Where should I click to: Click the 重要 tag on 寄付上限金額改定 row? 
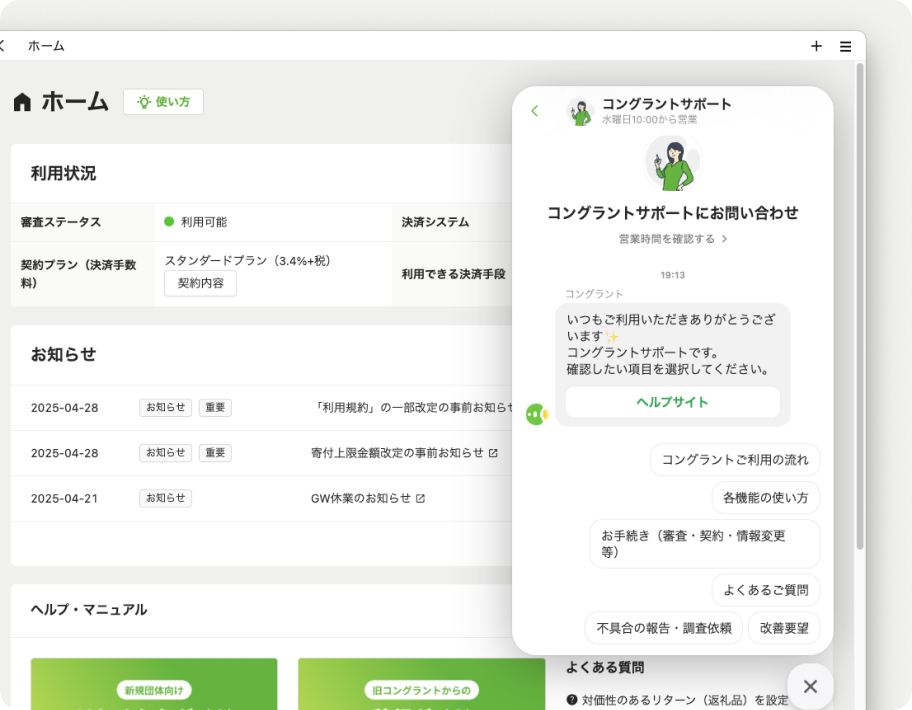click(x=215, y=453)
